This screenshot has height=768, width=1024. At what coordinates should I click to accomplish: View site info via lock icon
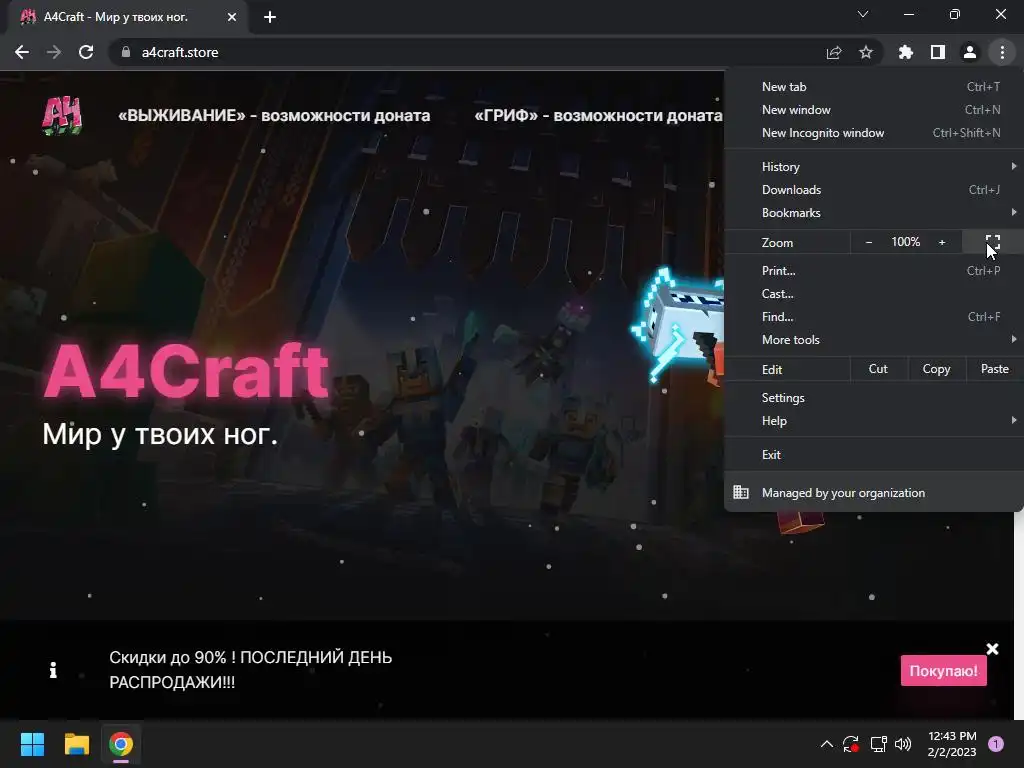[126, 52]
